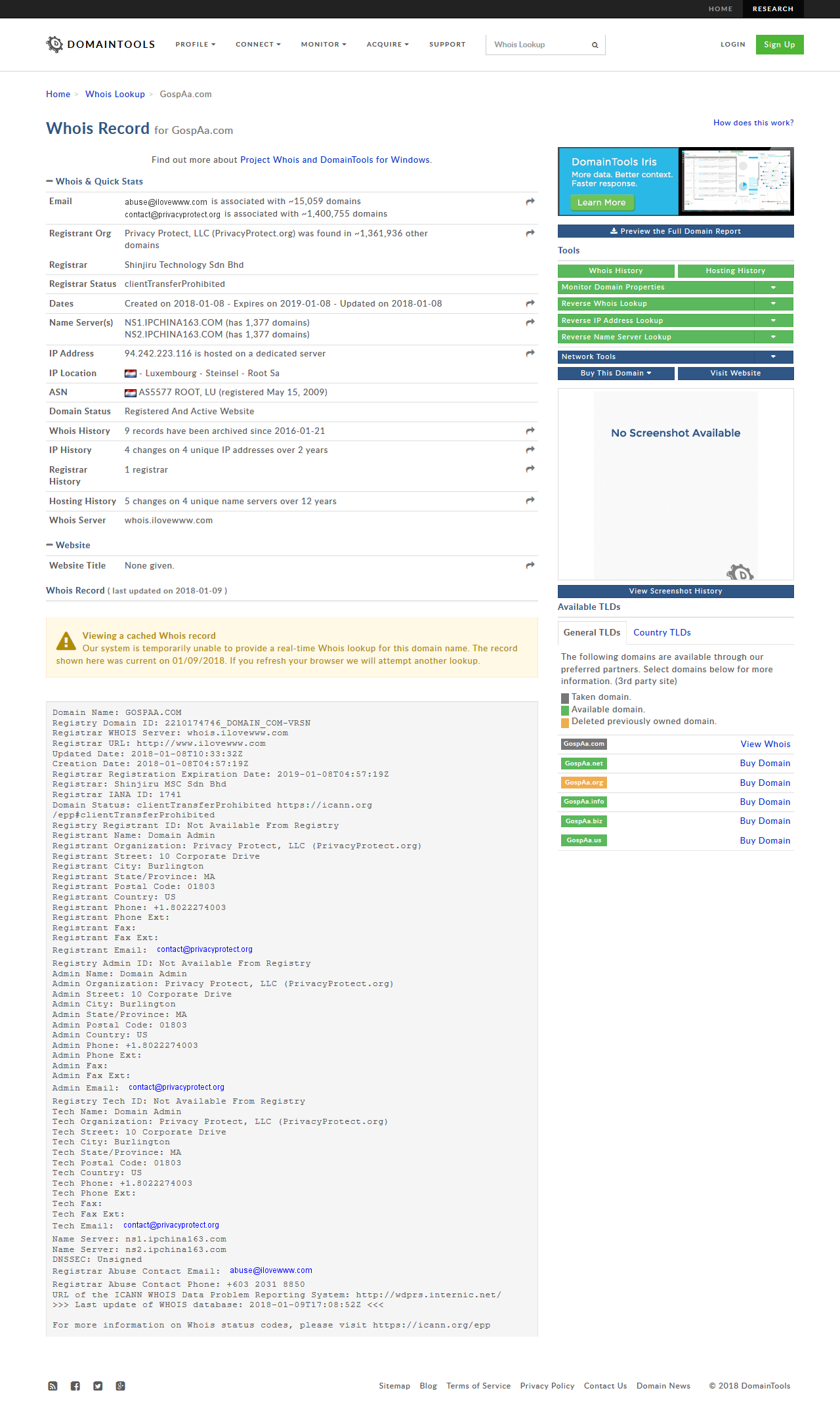This screenshot has width=840, height=1403.
Task: Click the Sign Up button
Action: (780, 45)
